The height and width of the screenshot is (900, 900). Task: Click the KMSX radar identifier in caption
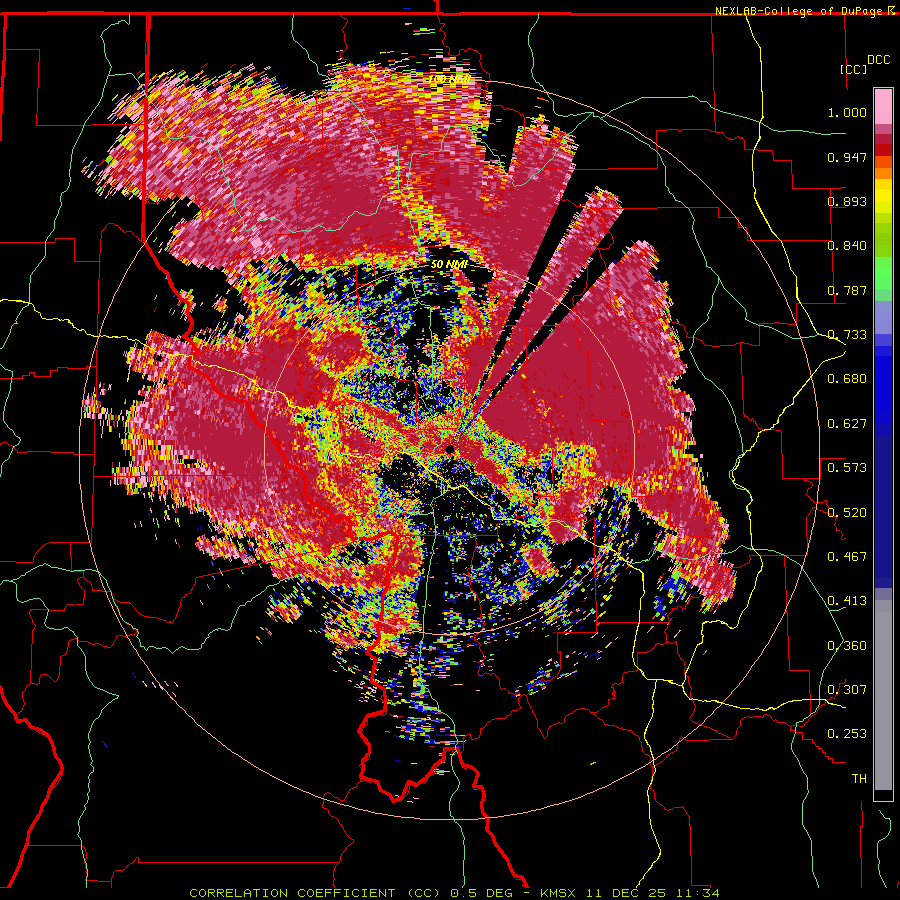560,893
